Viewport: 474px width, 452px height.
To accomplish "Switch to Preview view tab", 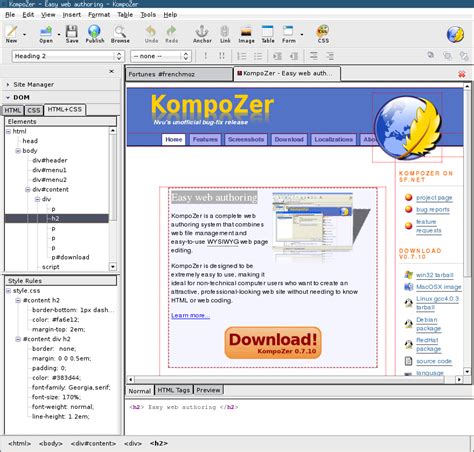I will (x=208, y=390).
